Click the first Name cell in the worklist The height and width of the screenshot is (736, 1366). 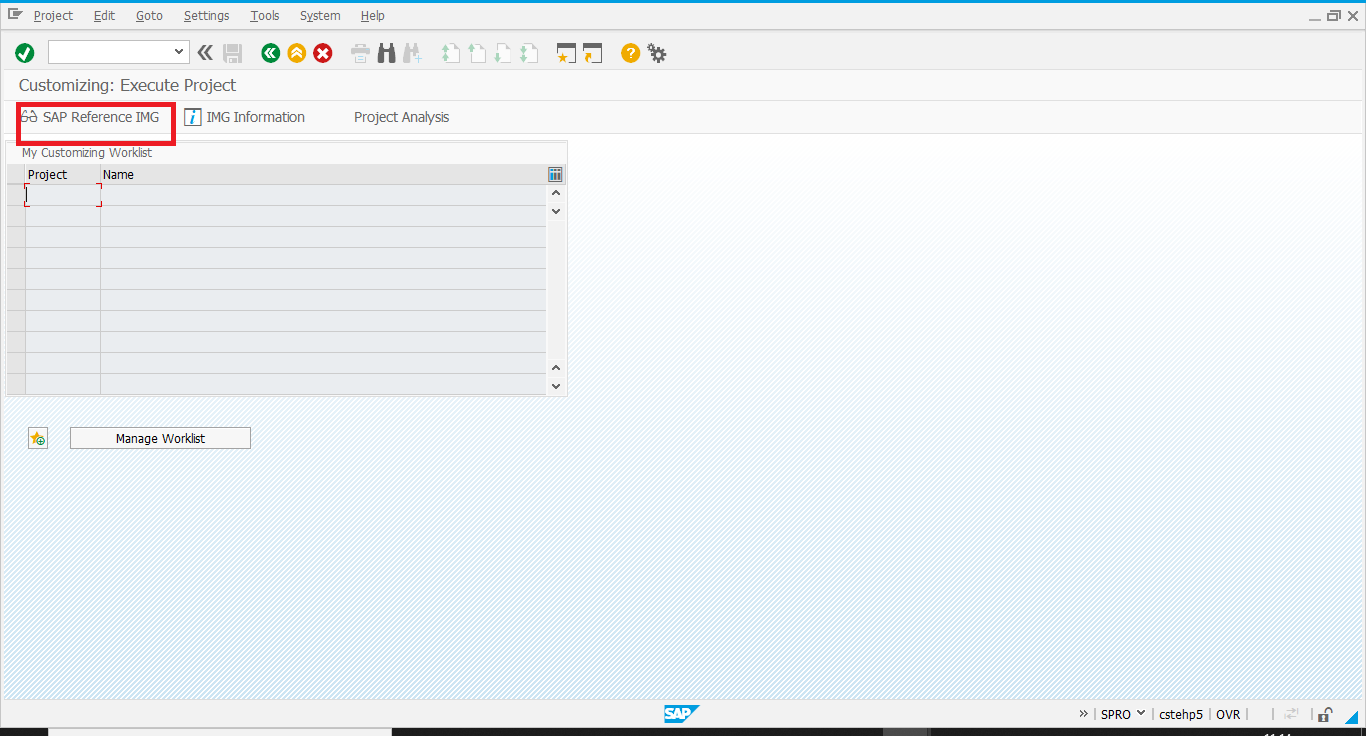323,195
